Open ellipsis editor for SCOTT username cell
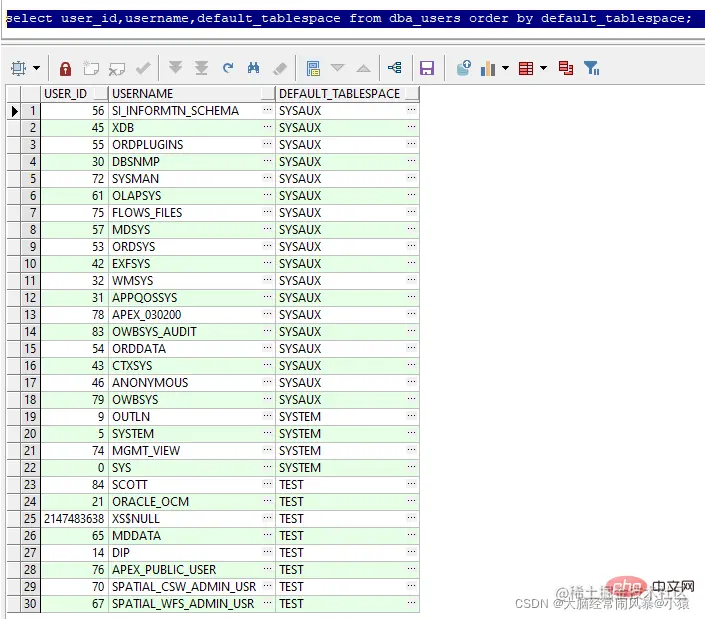705x619 pixels. pyautogui.click(x=267, y=484)
